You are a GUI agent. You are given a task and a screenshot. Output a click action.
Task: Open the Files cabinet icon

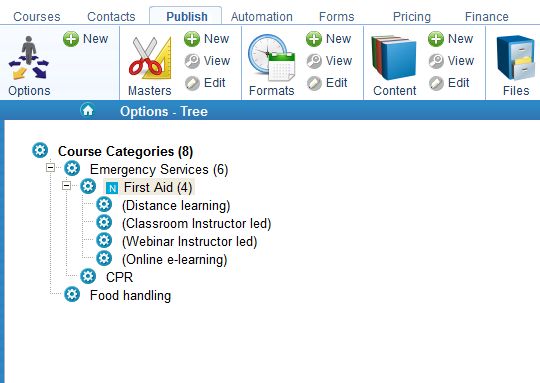[516, 58]
